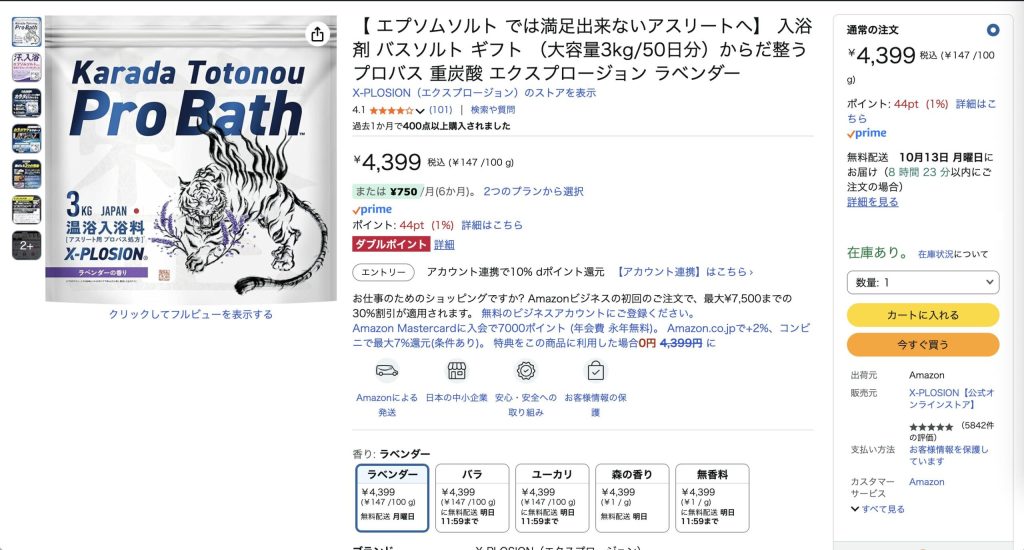
Task: Open the 数量 quantity dropdown
Action: [923, 282]
